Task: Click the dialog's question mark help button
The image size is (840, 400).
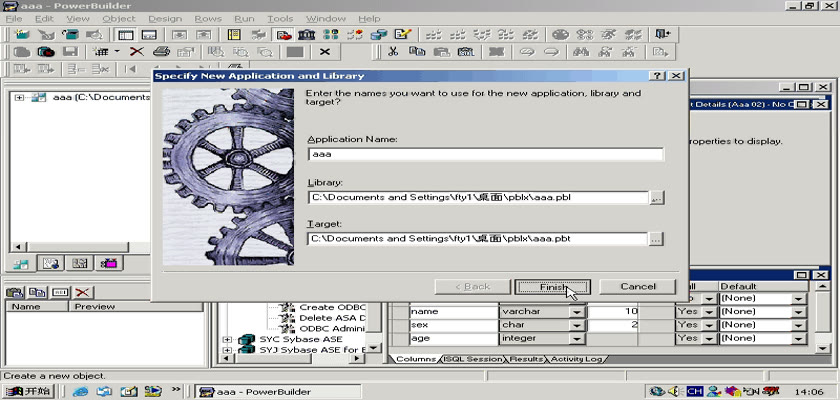Action: click(x=657, y=76)
